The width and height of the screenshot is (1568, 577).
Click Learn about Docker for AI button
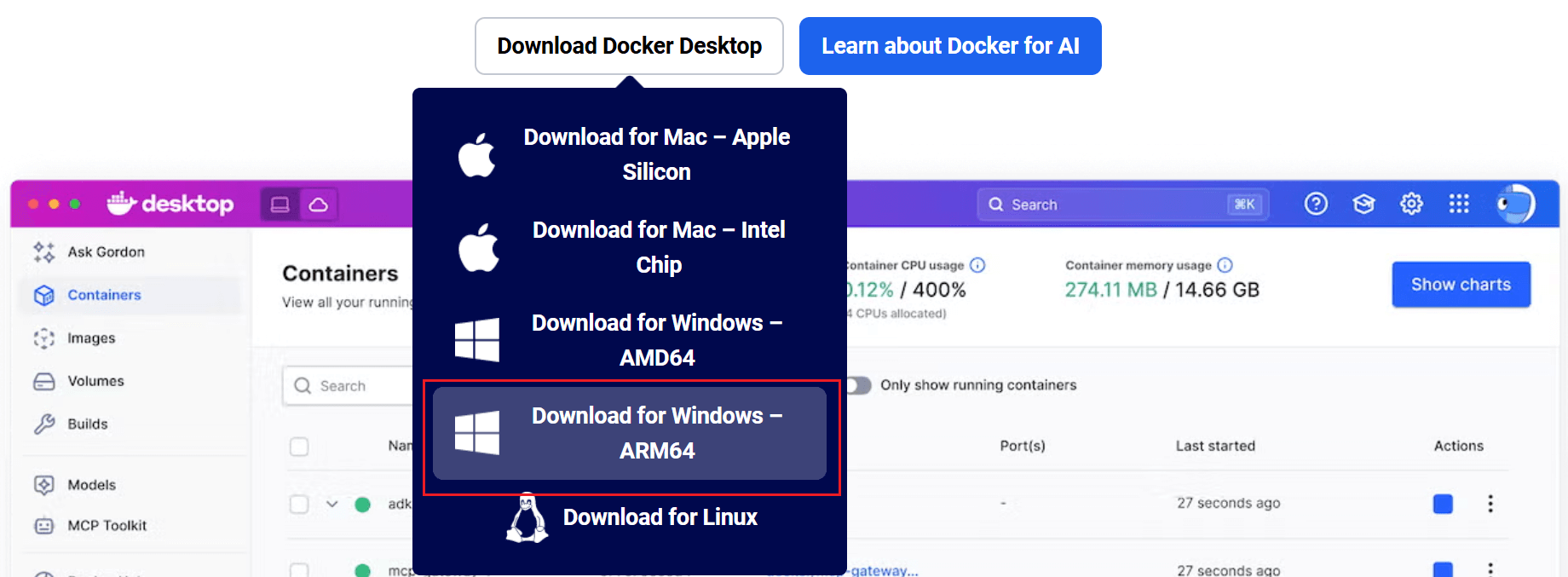(950, 46)
